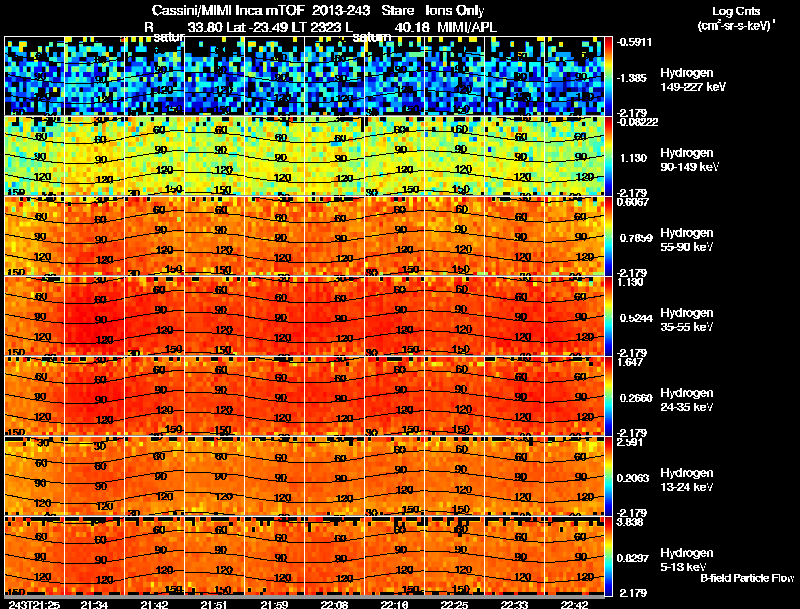Click the "Hydrogen 35-55 keV" row label
The image size is (800, 609).
[x=686, y=320]
